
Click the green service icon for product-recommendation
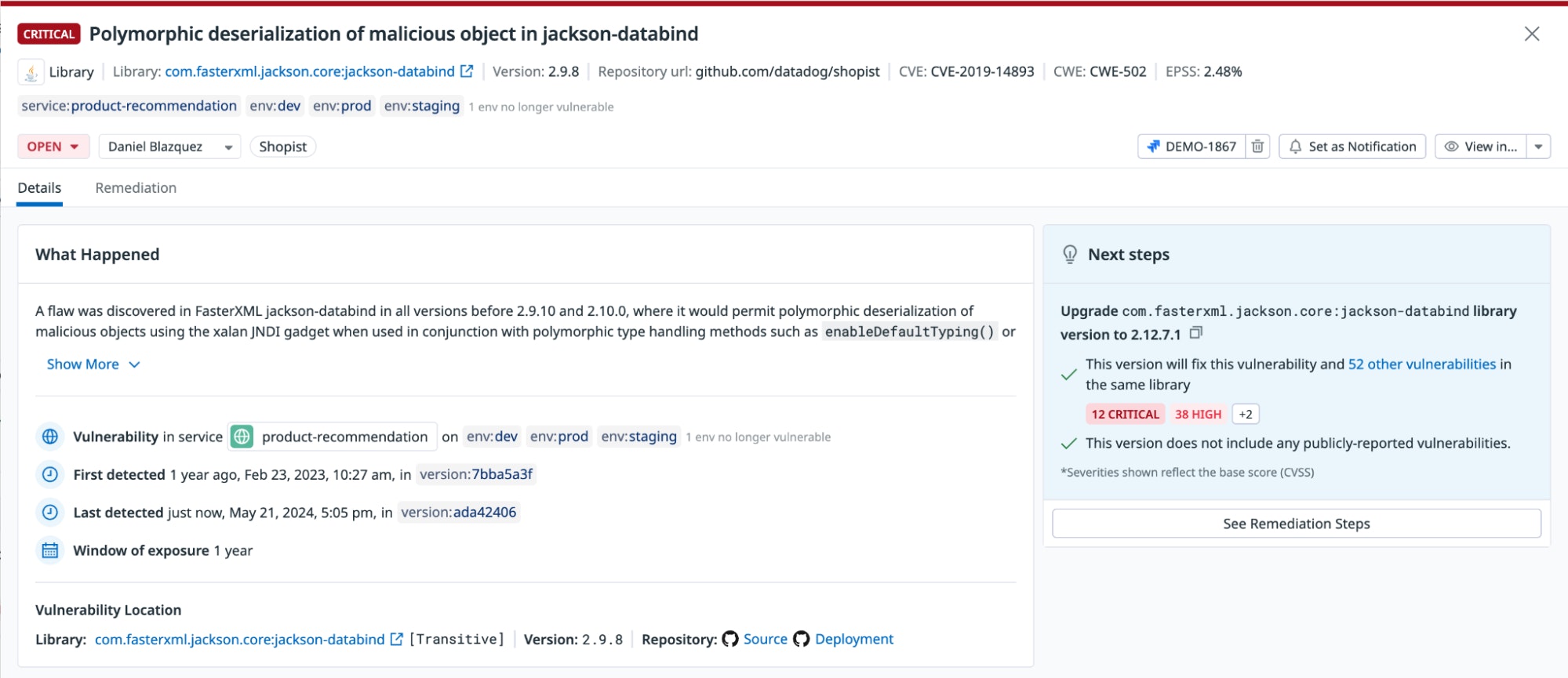click(242, 437)
